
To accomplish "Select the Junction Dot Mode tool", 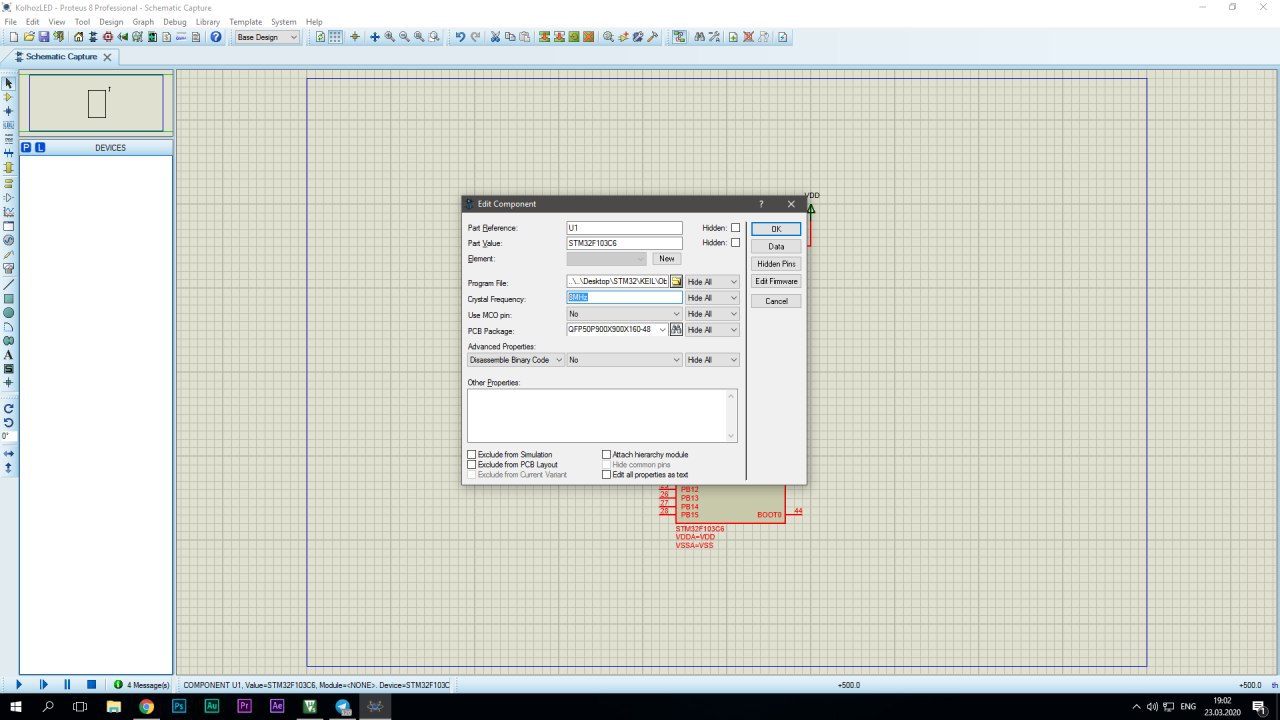I will coord(9,111).
